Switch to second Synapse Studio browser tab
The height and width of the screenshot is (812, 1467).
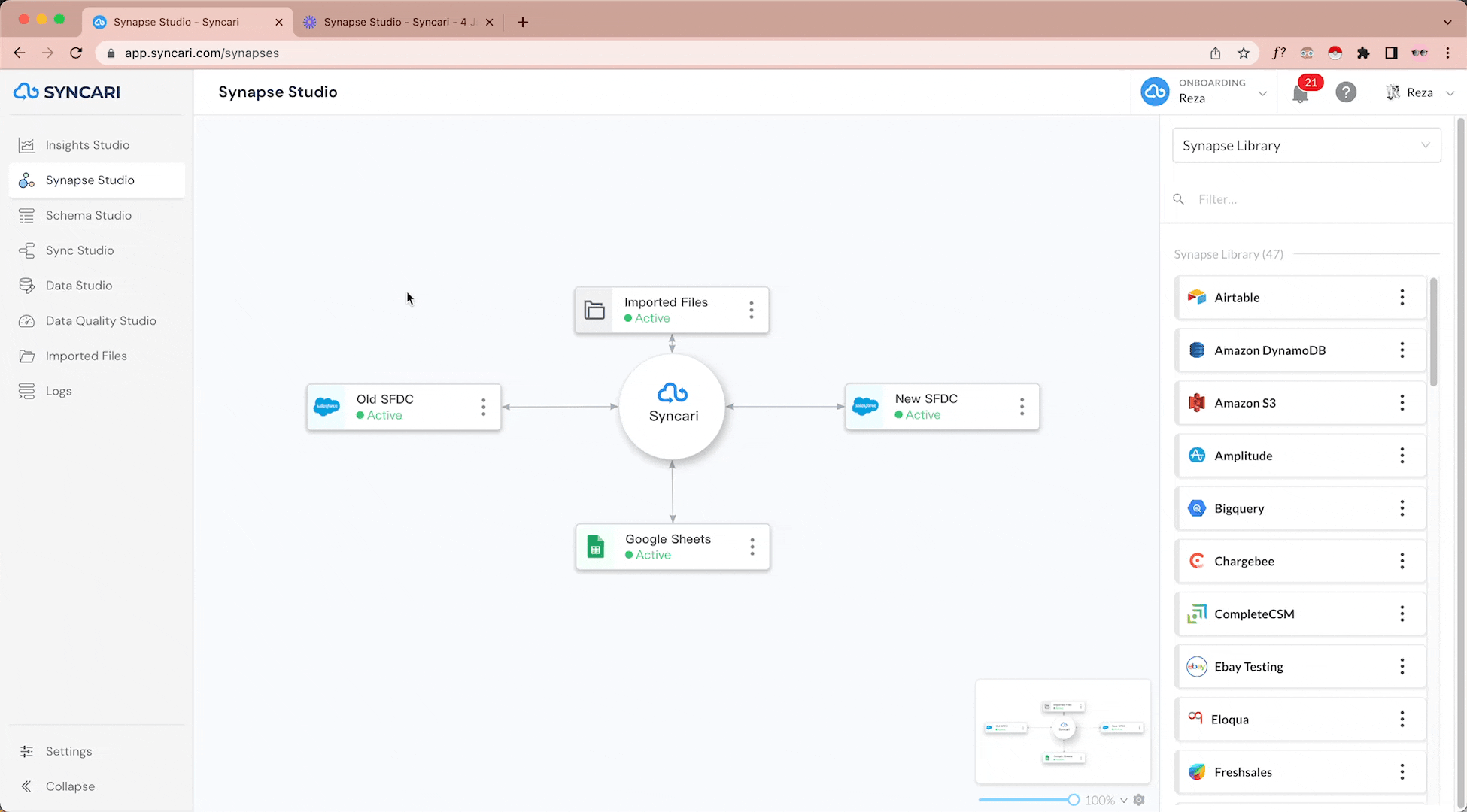click(x=398, y=22)
